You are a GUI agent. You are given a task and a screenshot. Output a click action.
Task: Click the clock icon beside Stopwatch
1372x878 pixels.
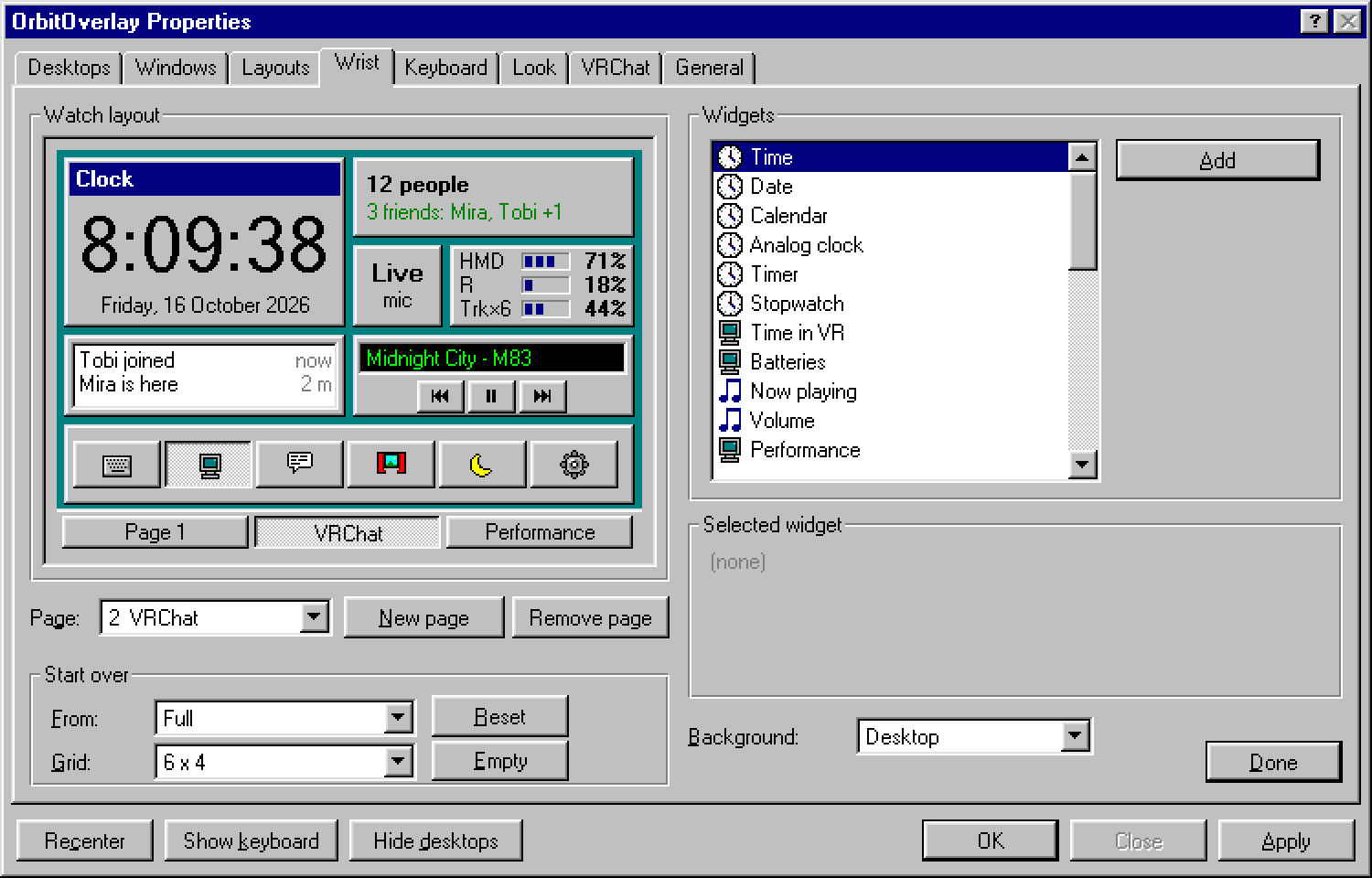click(730, 304)
